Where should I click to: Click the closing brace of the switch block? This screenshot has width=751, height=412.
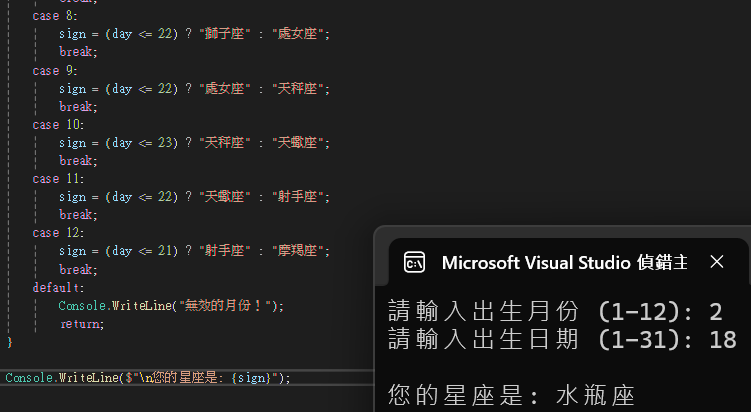(10, 342)
